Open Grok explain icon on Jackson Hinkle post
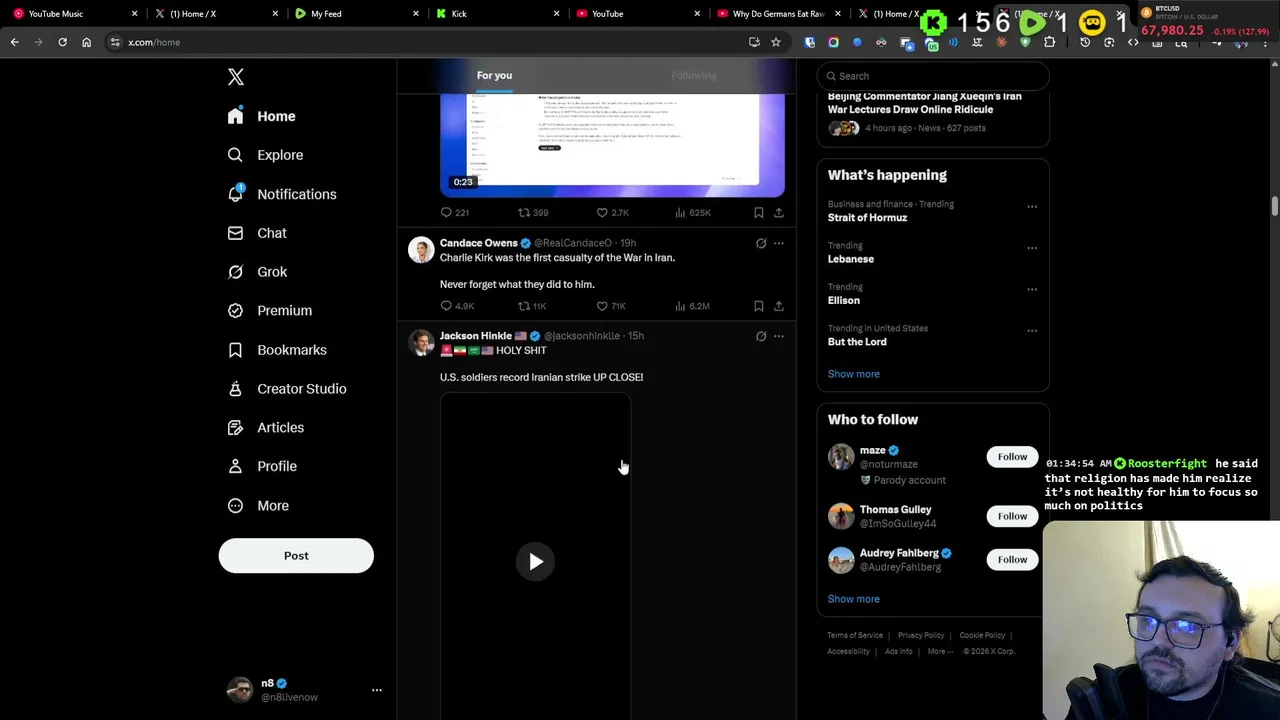 coord(761,336)
